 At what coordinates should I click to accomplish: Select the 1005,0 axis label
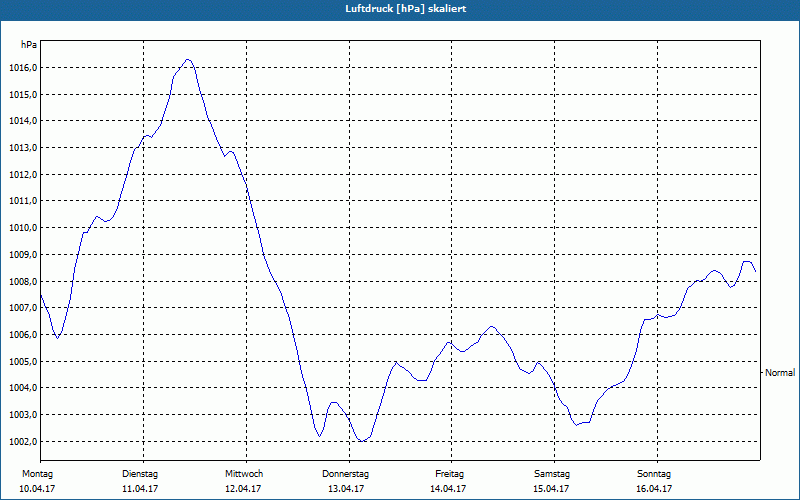[21, 362]
